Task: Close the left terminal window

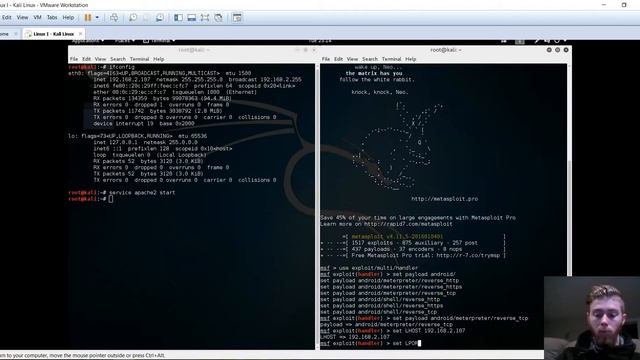Action: click(x=314, y=50)
